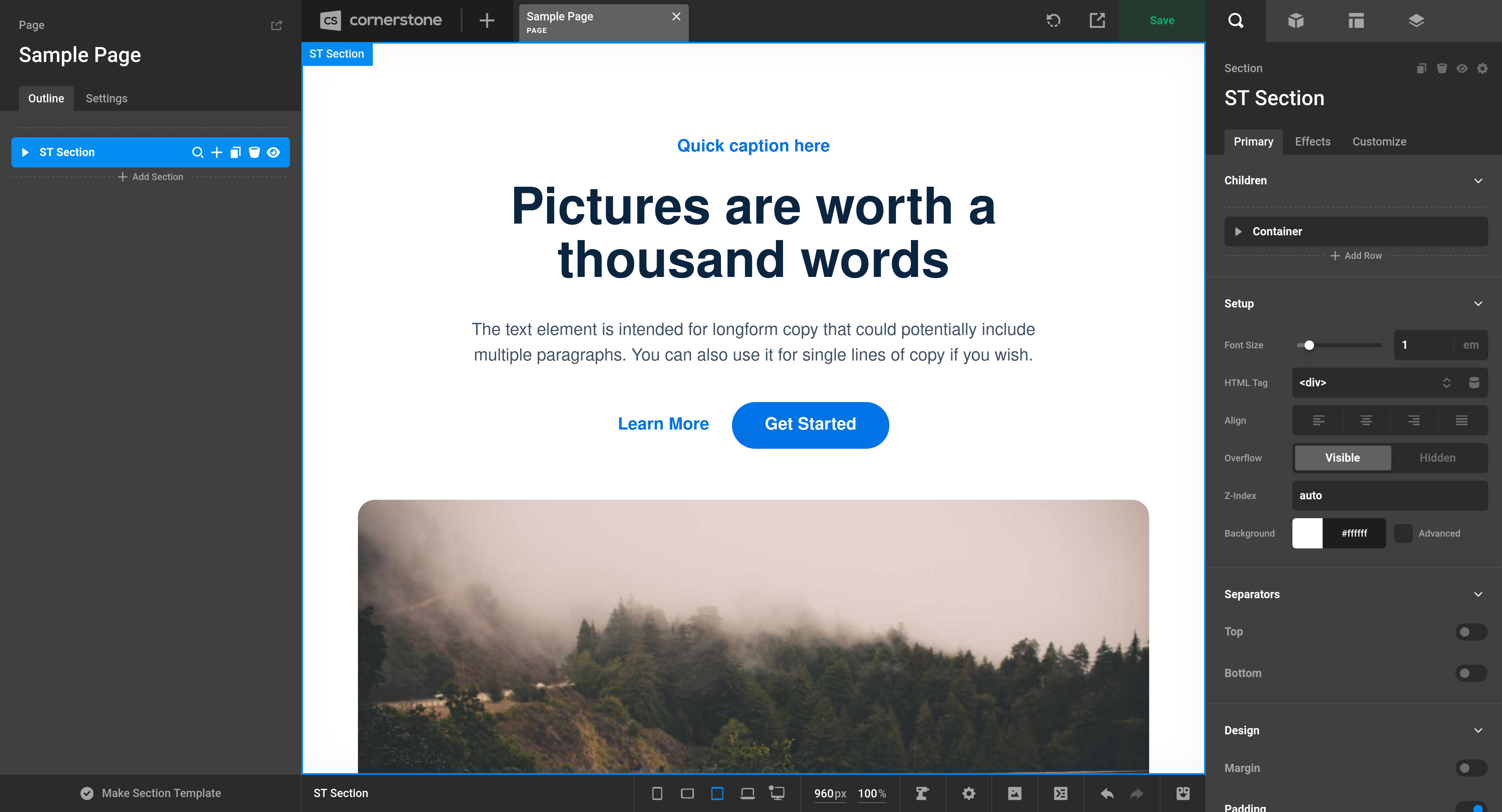Toggle ST Section visibility eye in outline
The width and height of the screenshot is (1502, 812).
click(x=274, y=153)
